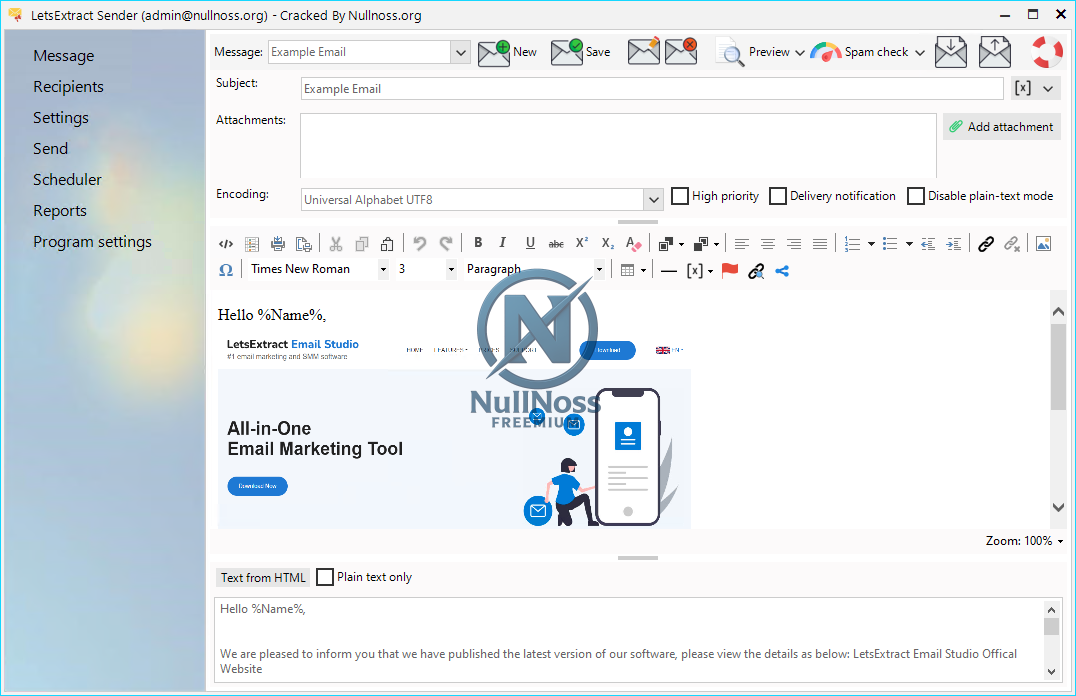Click the New message envelope icon
The width and height of the screenshot is (1076, 696).
tap(494, 52)
